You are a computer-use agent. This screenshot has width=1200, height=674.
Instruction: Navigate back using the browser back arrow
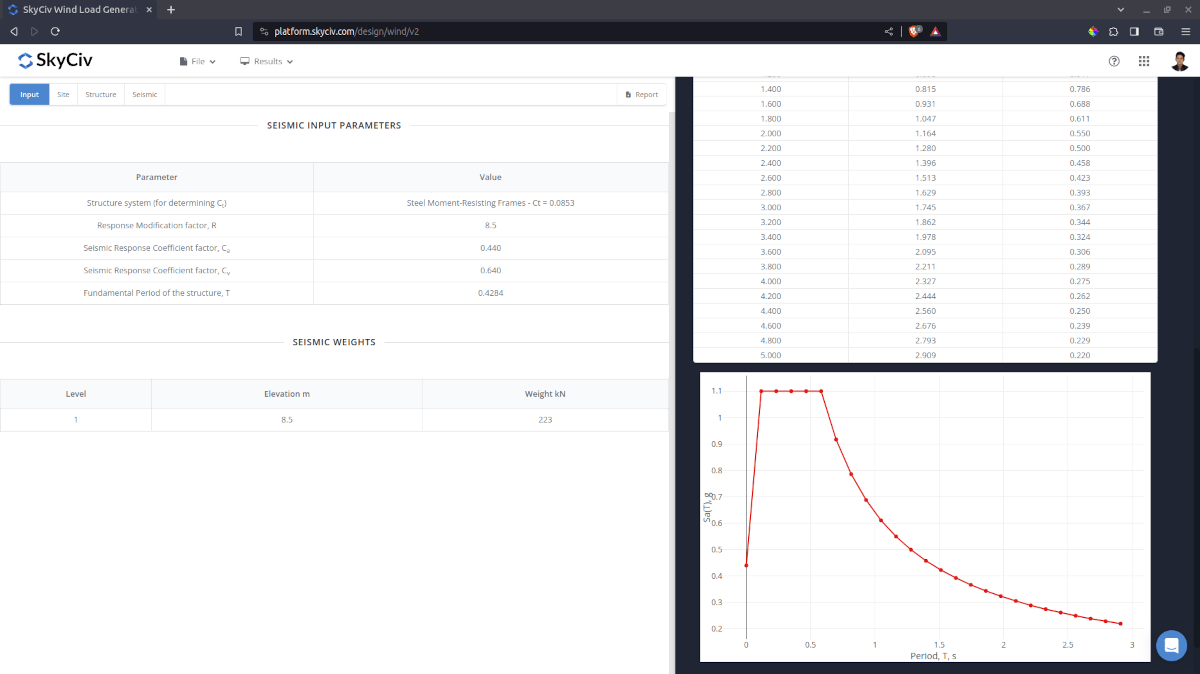(12, 31)
